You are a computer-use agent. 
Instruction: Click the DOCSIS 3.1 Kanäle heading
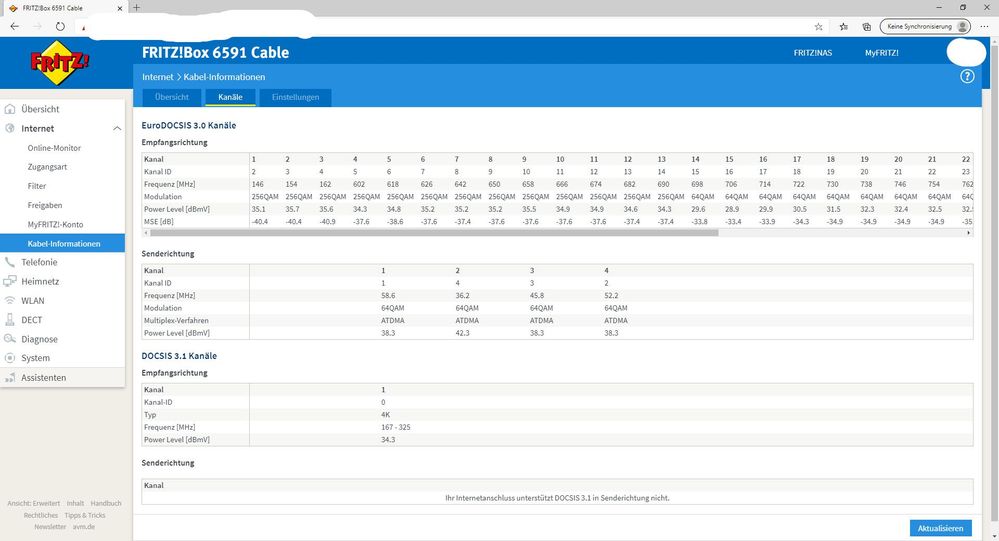[179, 356]
